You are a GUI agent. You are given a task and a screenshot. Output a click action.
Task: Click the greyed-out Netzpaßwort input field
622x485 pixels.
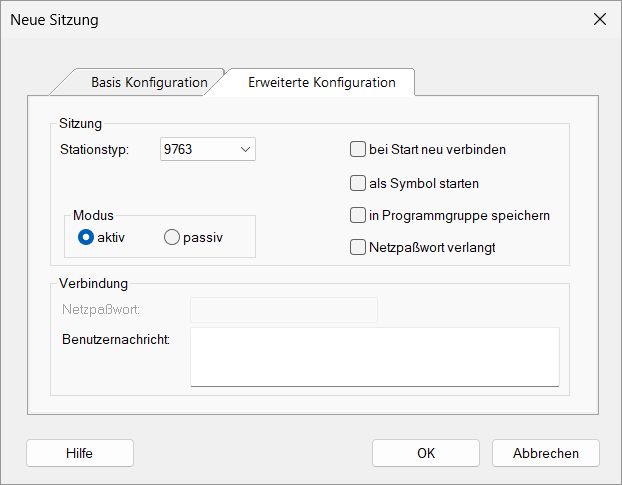pyautogui.click(x=283, y=310)
